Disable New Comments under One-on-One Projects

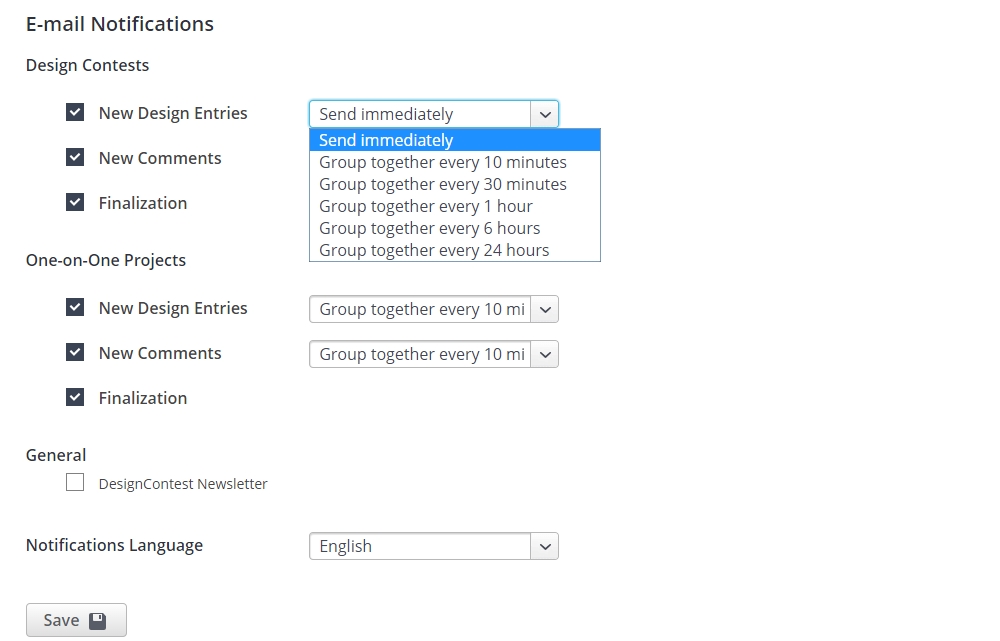[x=75, y=352]
